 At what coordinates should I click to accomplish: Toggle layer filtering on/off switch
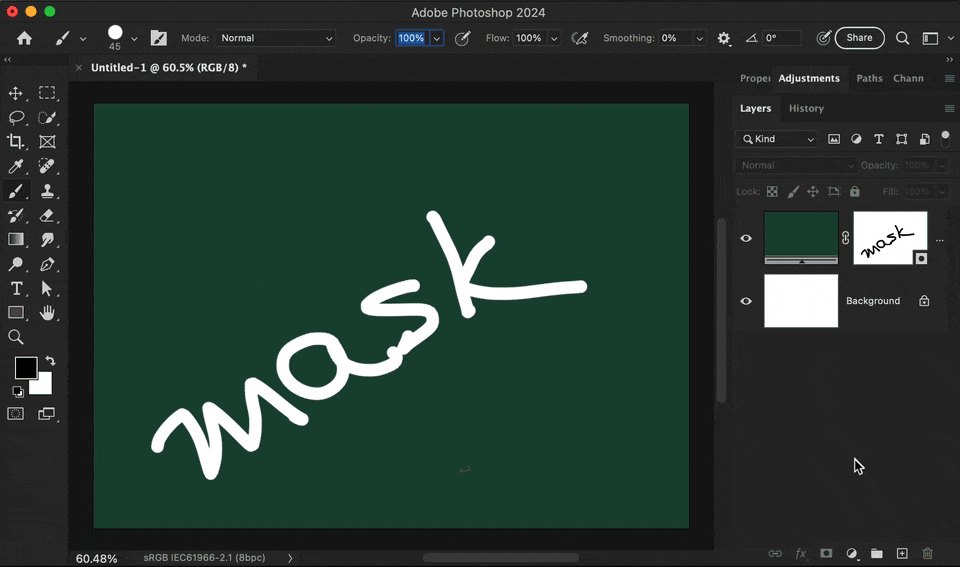coord(945,139)
